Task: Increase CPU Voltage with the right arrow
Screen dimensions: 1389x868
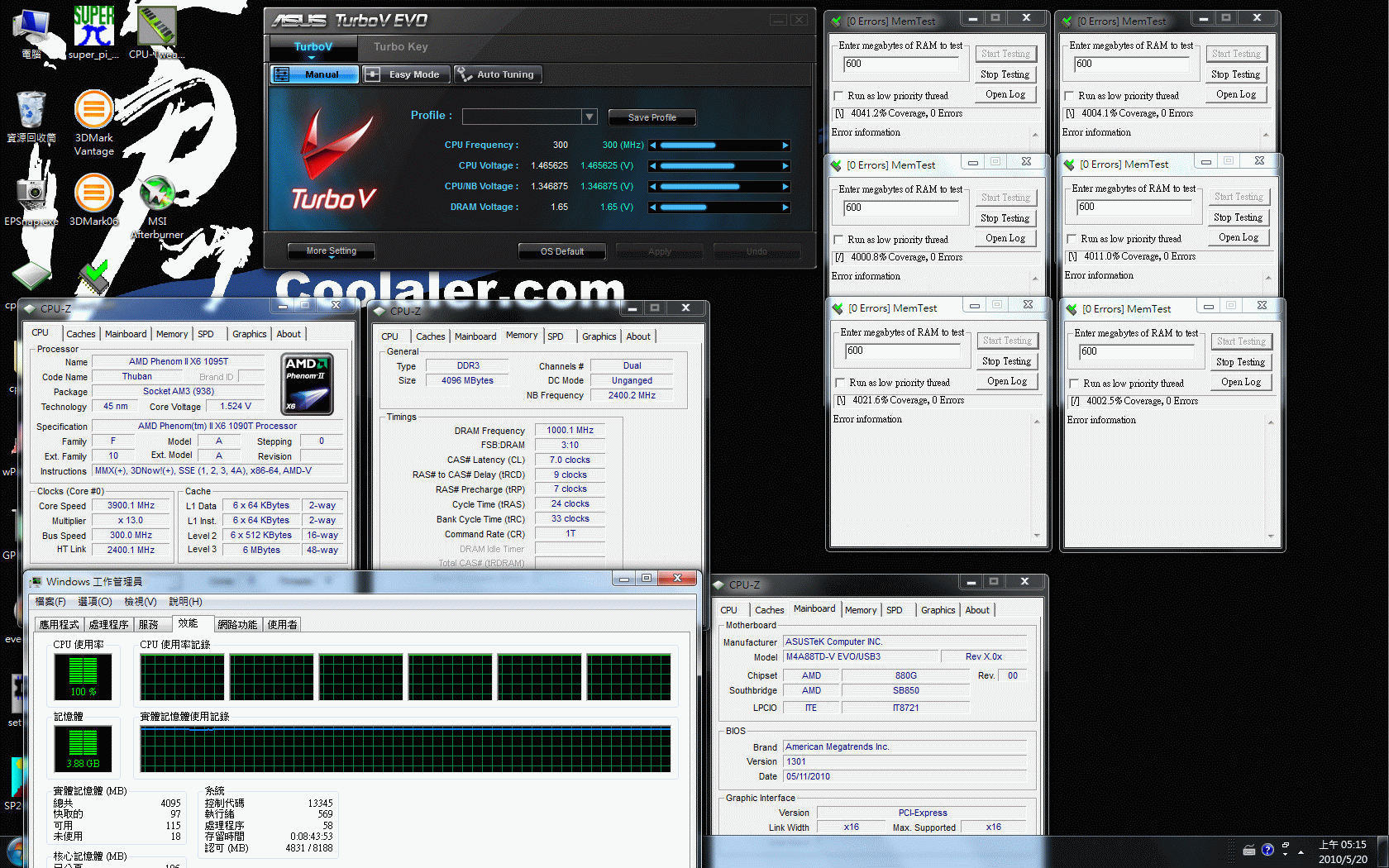Action: (785, 166)
